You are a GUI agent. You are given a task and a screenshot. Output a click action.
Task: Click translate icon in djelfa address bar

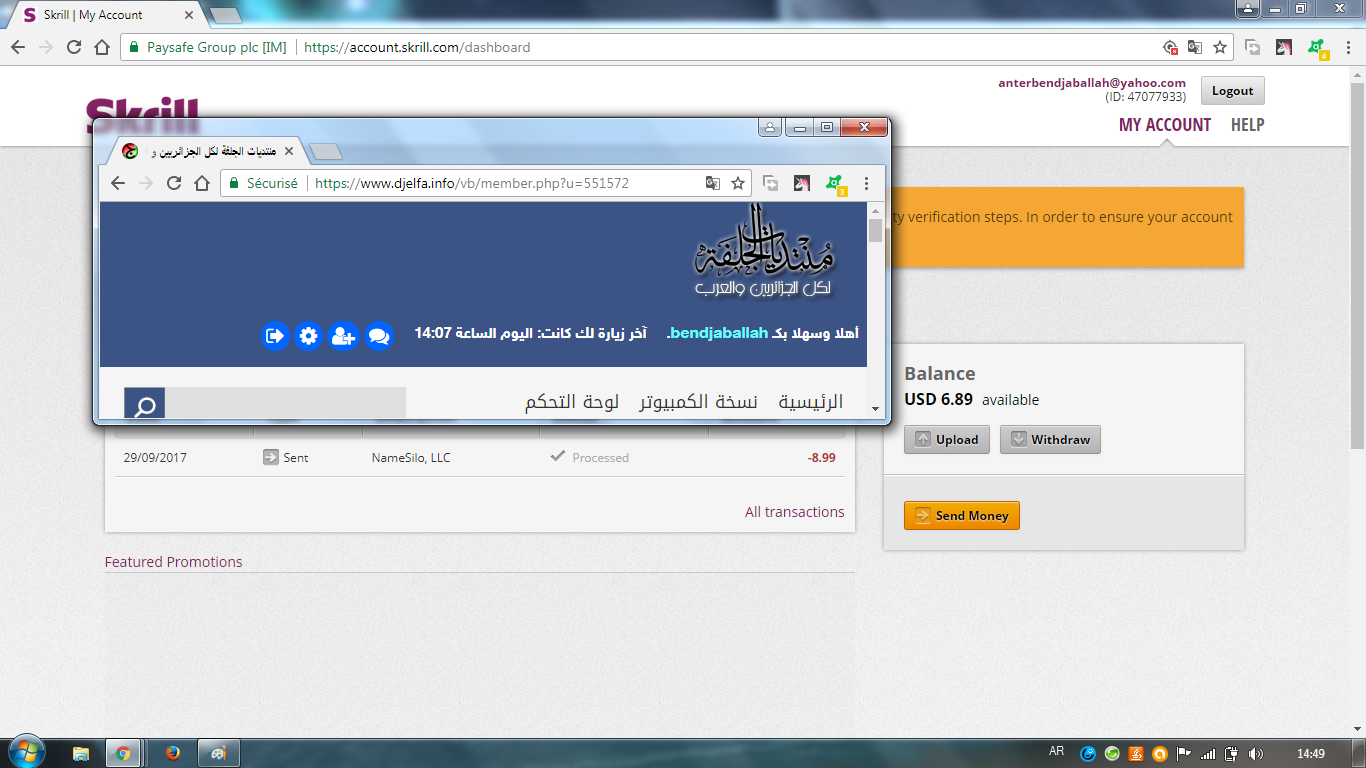click(x=713, y=183)
